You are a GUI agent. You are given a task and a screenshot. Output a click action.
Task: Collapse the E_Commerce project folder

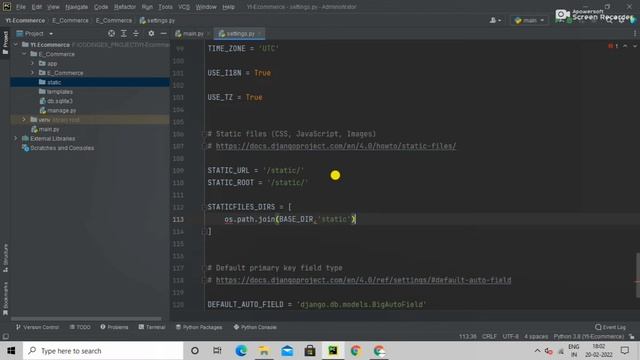pyautogui.click(x=24, y=54)
